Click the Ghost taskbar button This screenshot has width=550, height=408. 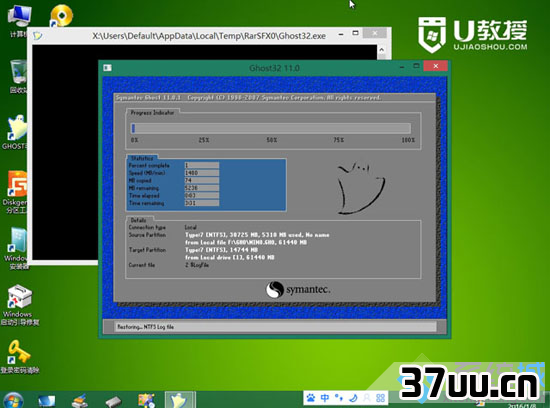179,400
